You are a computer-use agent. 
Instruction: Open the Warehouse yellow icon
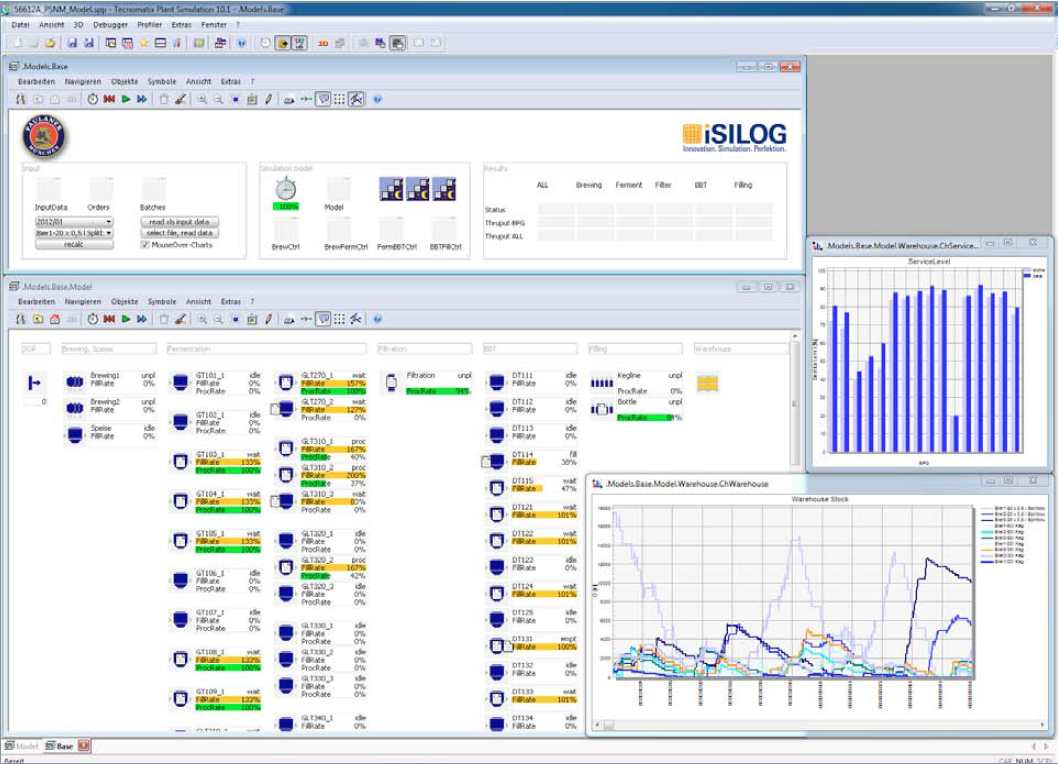707,383
